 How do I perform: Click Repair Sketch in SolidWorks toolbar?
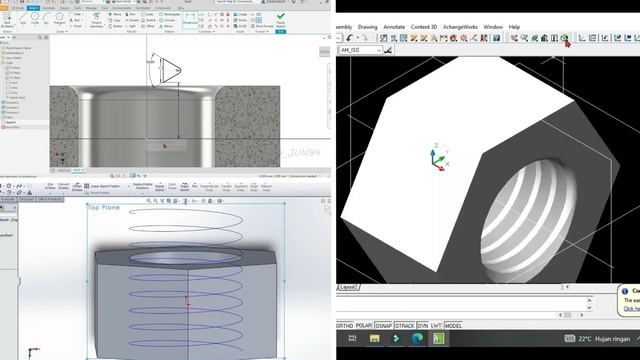pyautogui.click(x=160, y=187)
